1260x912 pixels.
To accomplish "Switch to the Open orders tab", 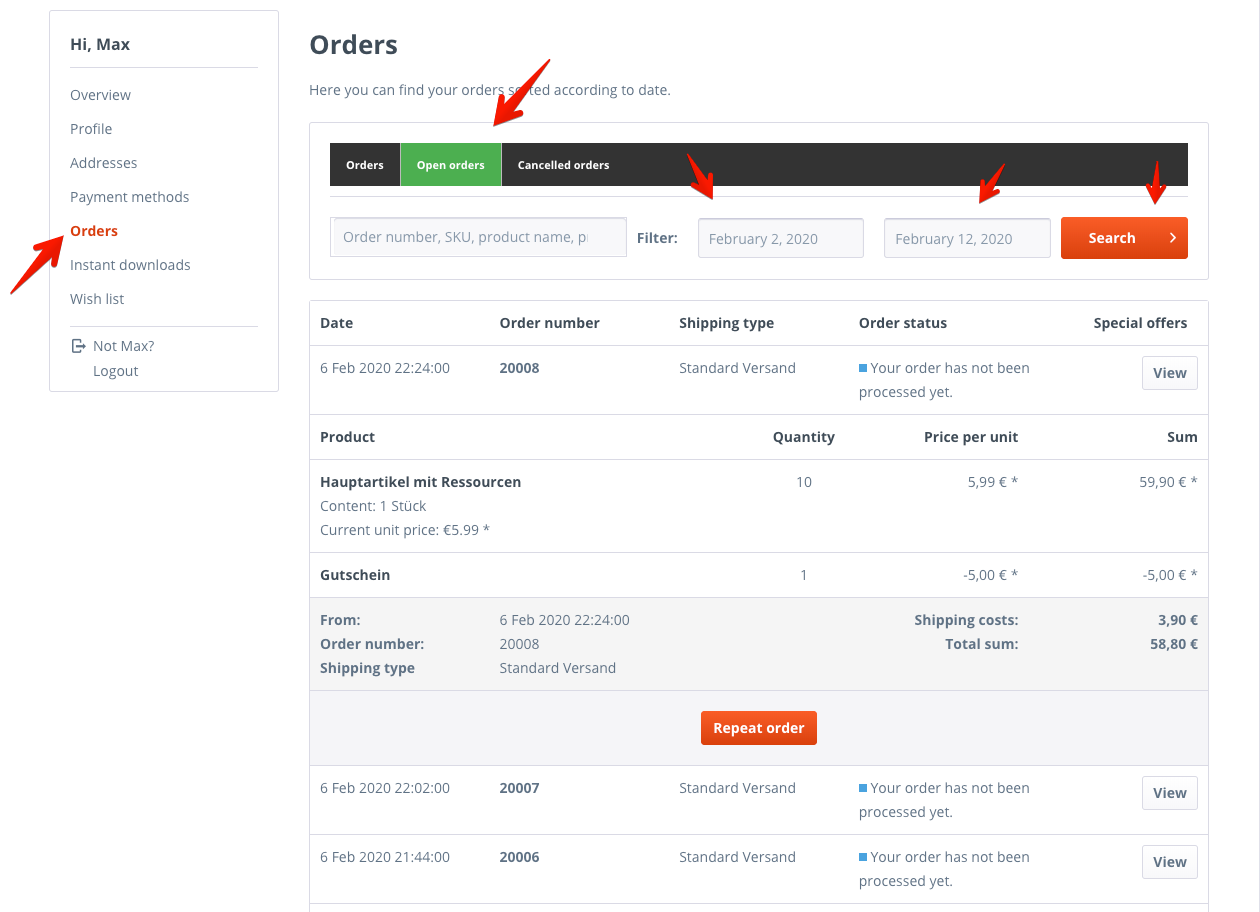I will point(451,165).
